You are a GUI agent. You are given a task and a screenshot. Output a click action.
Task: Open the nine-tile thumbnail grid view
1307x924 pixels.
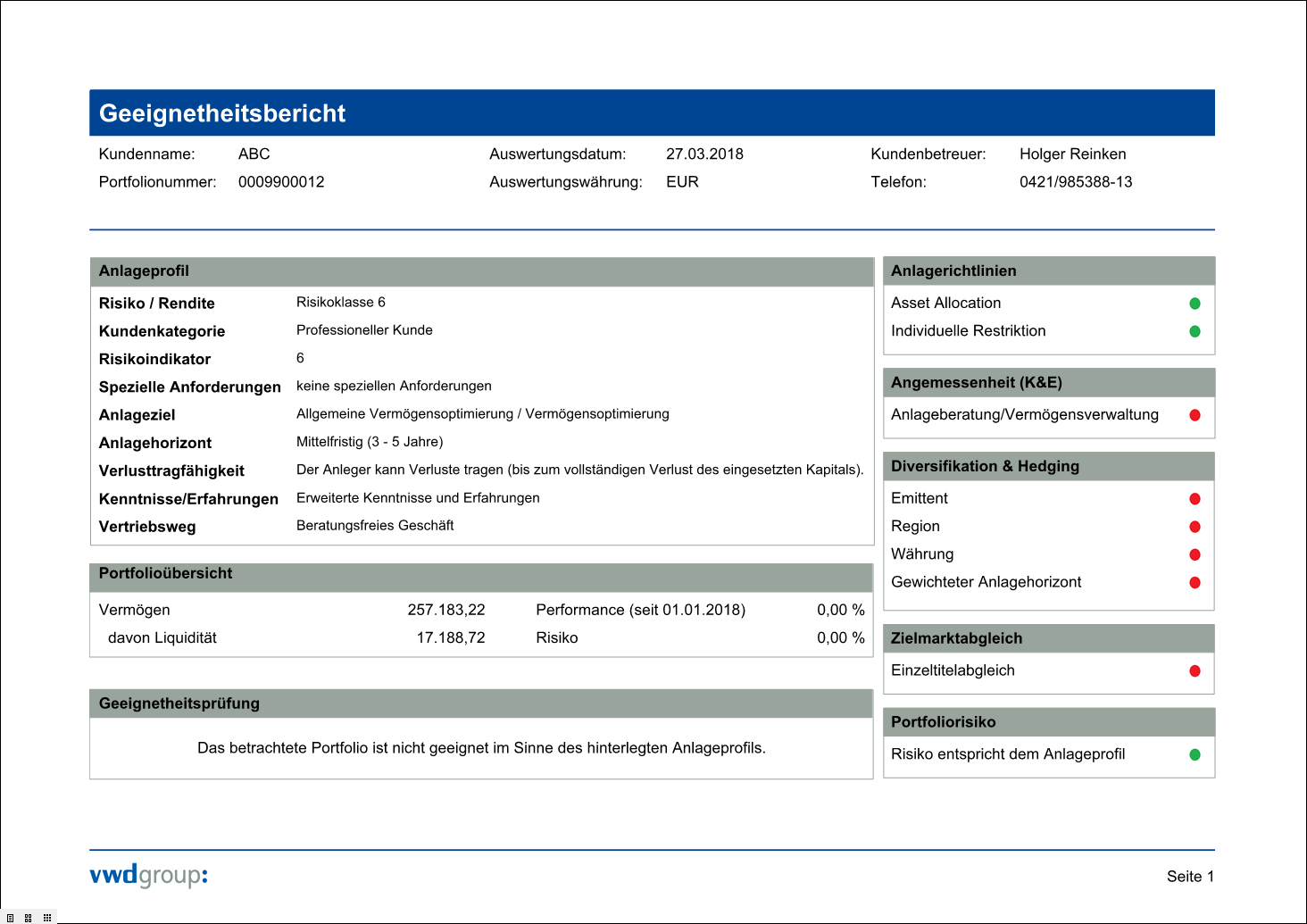(x=47, y=918)
